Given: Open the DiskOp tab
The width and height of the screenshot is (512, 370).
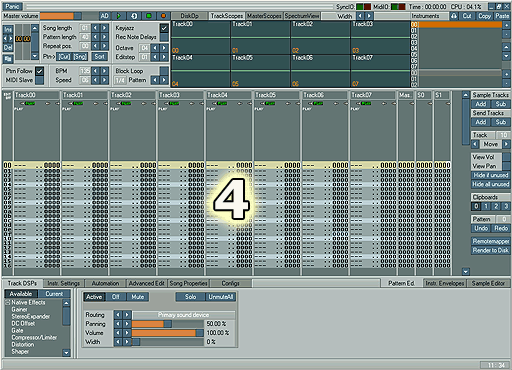Looking at the screenshot, I should click(189, 16).
